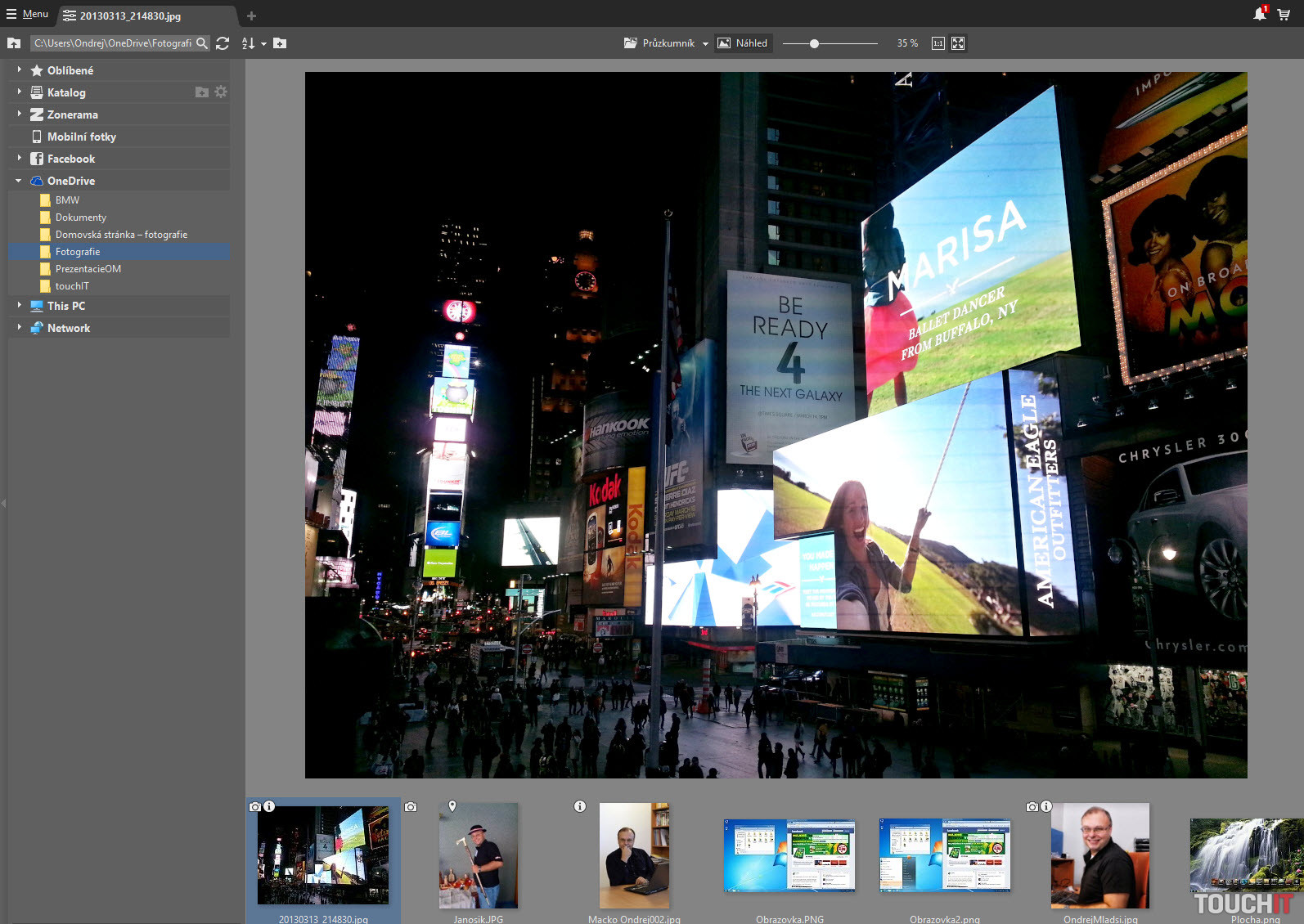Screen dimensions: 1304x924
Task: Open the shopping cart icon
Action: click(x=1284, y=15)
